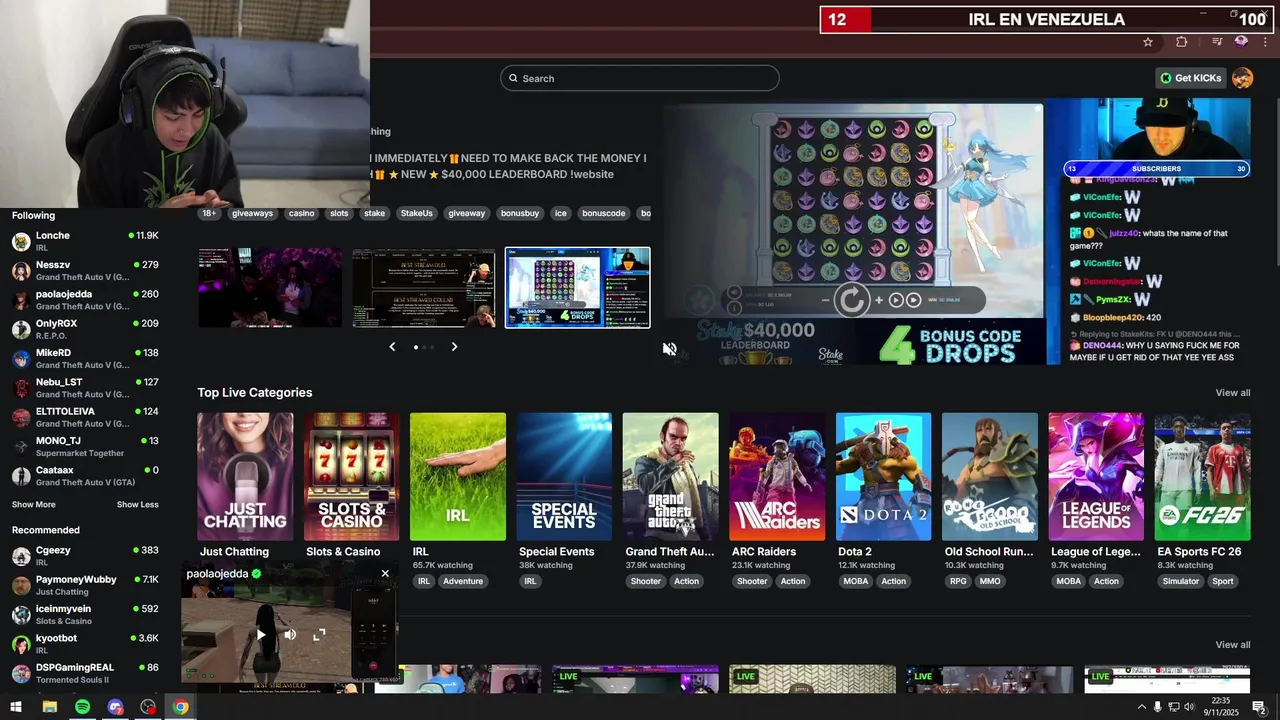Open the Chrome profile avatar in the toolbar

coord(1241,42)
